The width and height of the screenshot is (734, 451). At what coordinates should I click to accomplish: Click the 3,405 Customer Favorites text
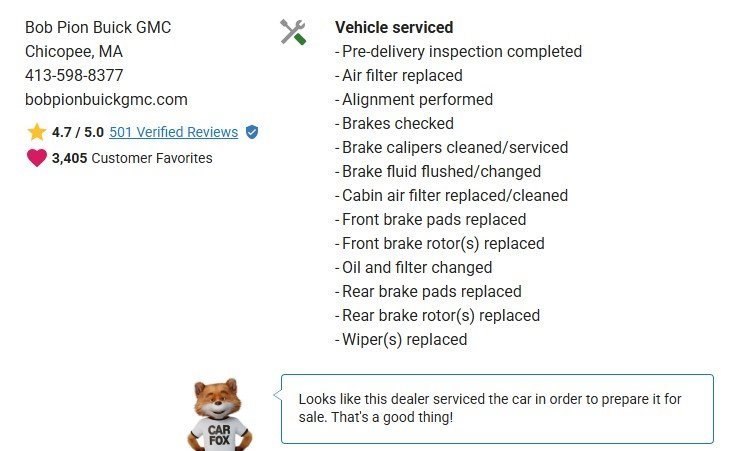[x=132, y=157]
